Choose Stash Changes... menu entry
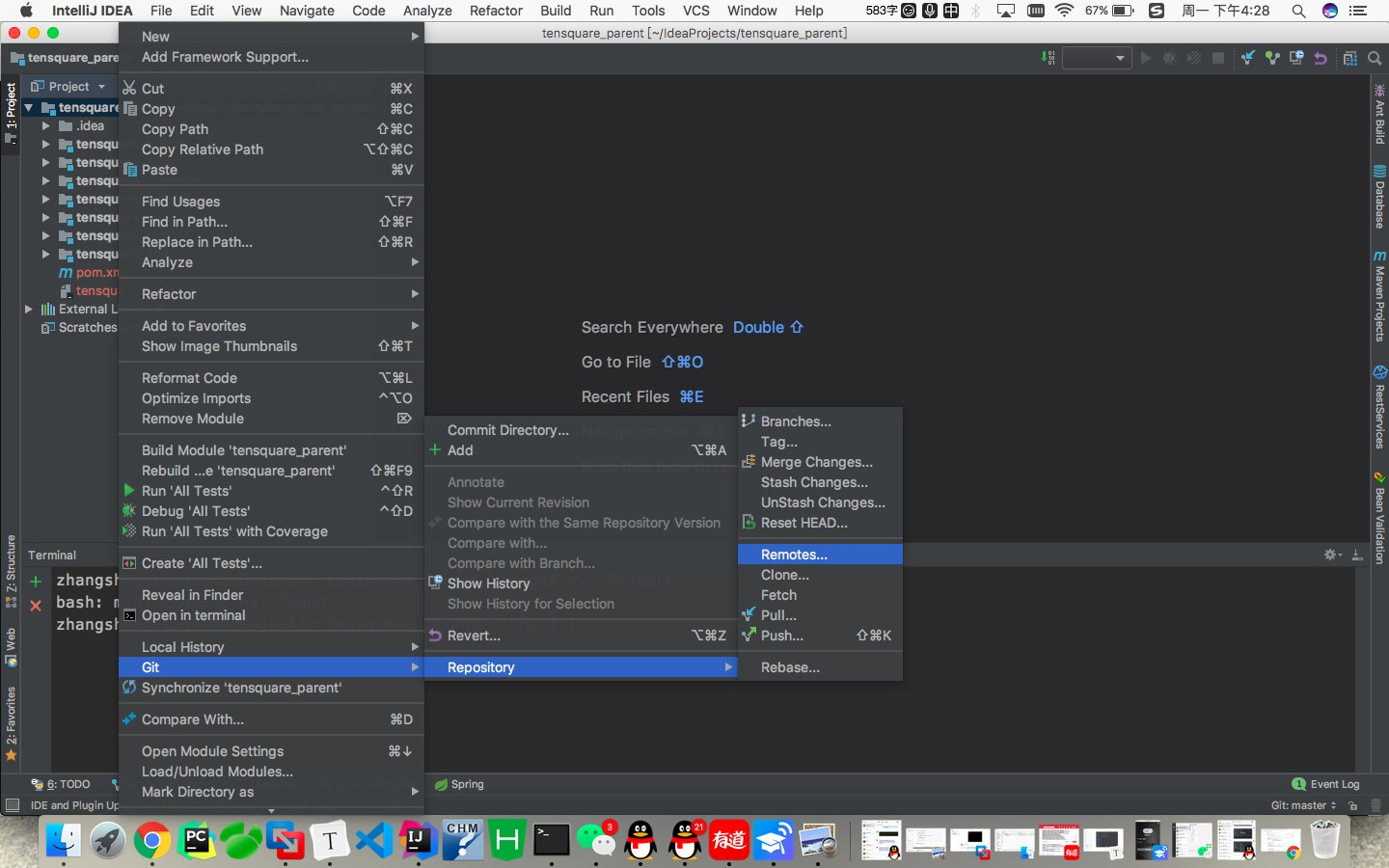 click(820, 482)
